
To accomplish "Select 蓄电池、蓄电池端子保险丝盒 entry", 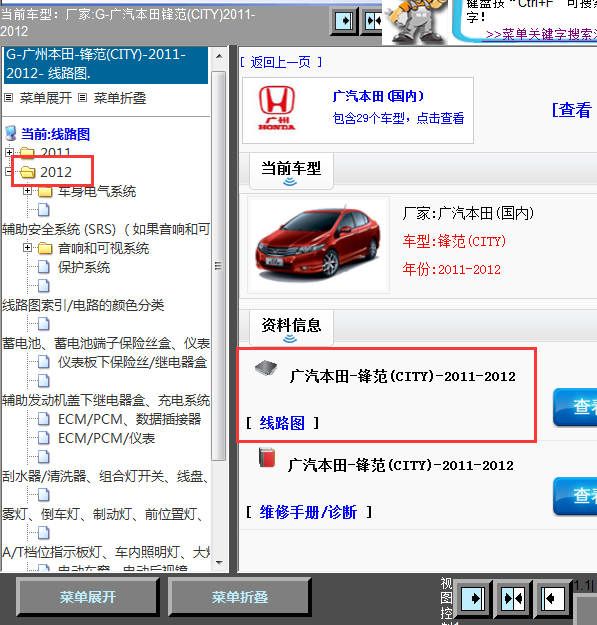I will pos(106,344).
